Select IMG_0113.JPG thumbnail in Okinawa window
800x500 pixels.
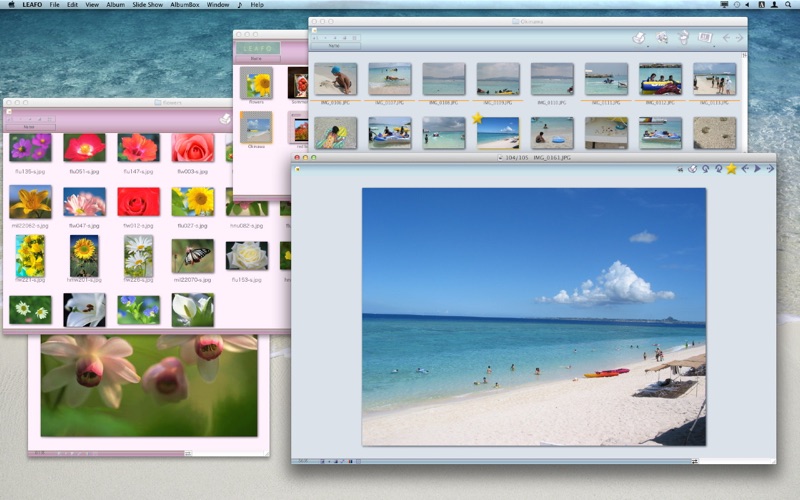(714, 79)
